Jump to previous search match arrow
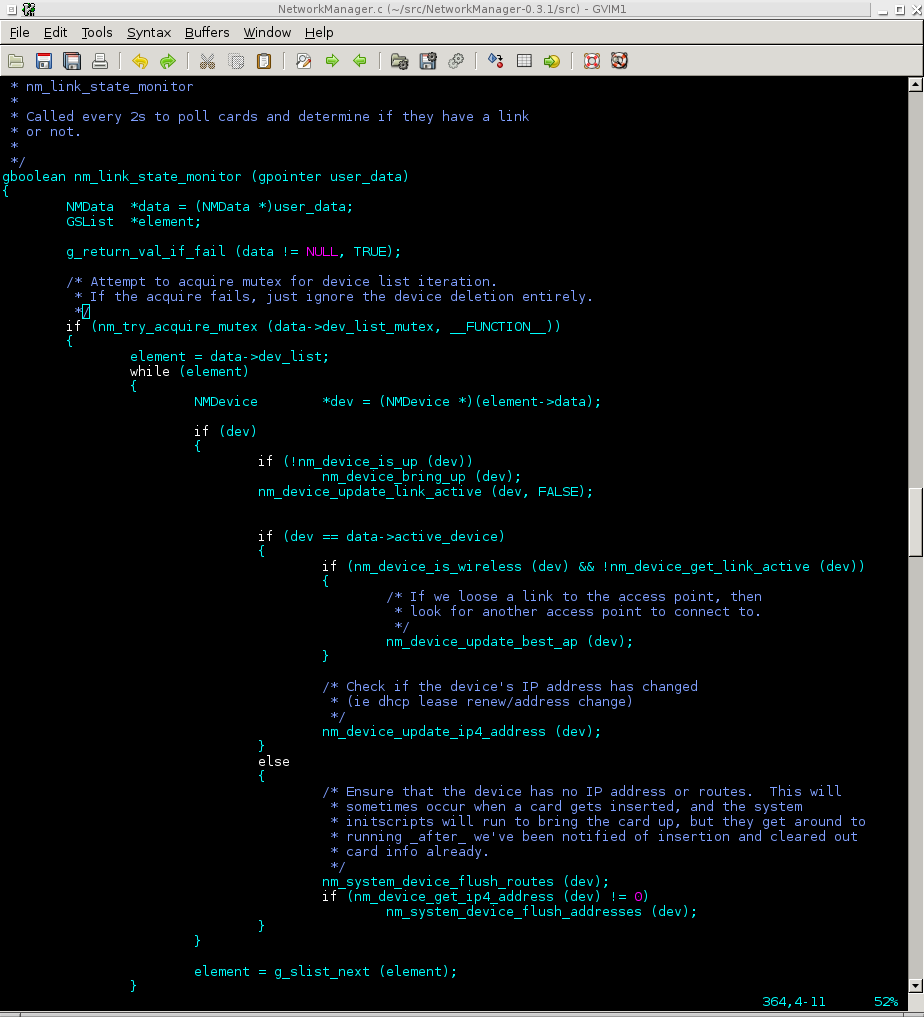The image size is (924, 1017). (x=360, y=61)
